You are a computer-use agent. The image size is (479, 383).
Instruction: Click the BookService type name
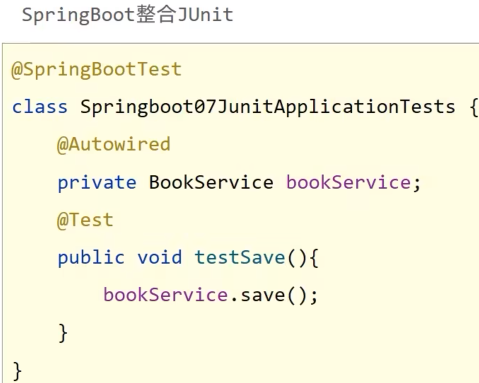coord(211,183)
